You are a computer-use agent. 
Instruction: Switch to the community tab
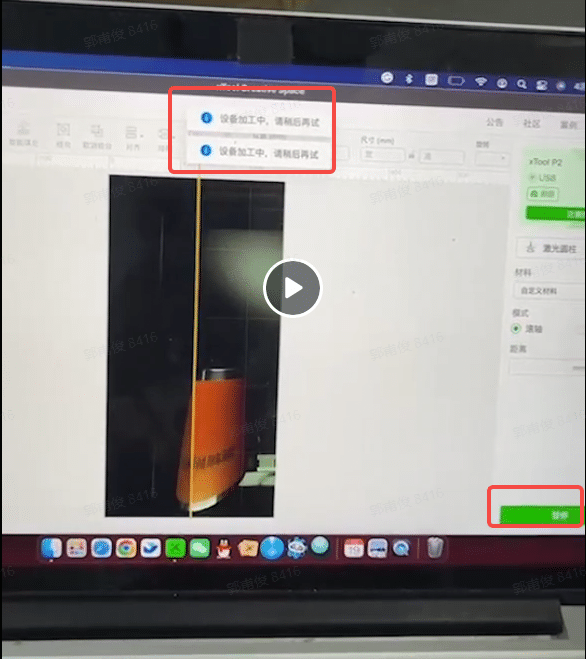click(531, 124)
